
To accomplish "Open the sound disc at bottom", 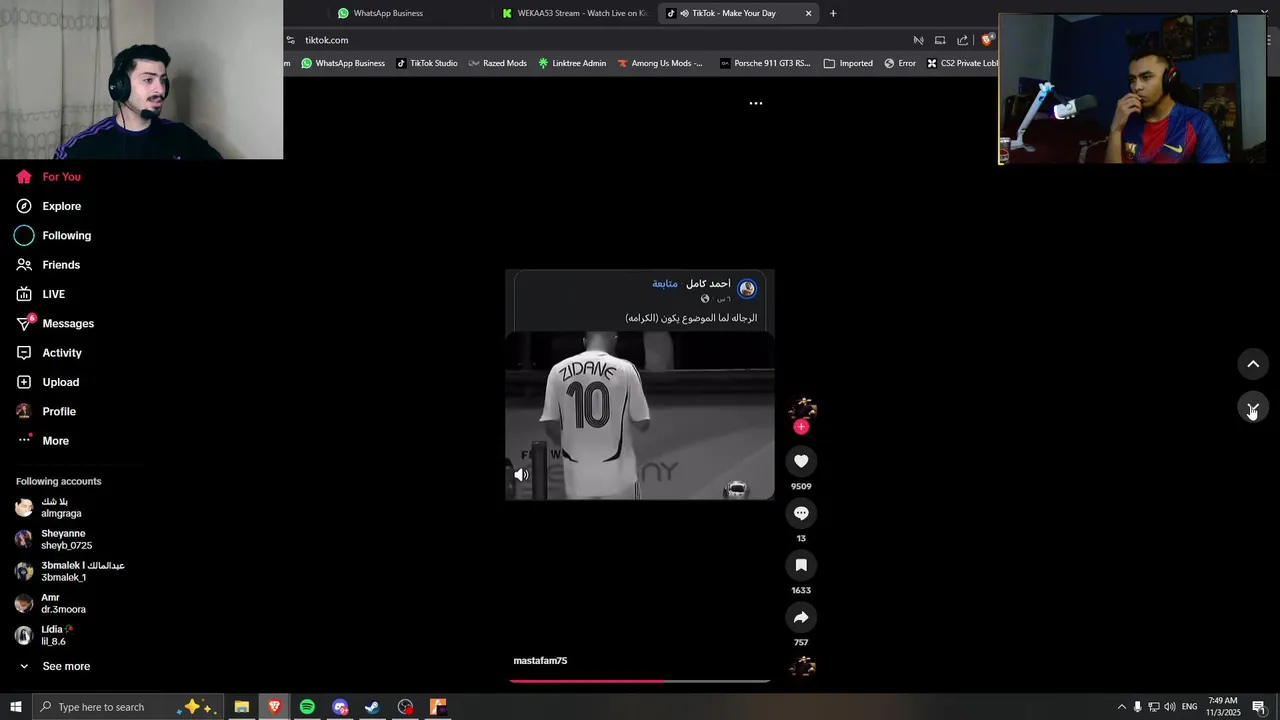I will pos(802,667).
